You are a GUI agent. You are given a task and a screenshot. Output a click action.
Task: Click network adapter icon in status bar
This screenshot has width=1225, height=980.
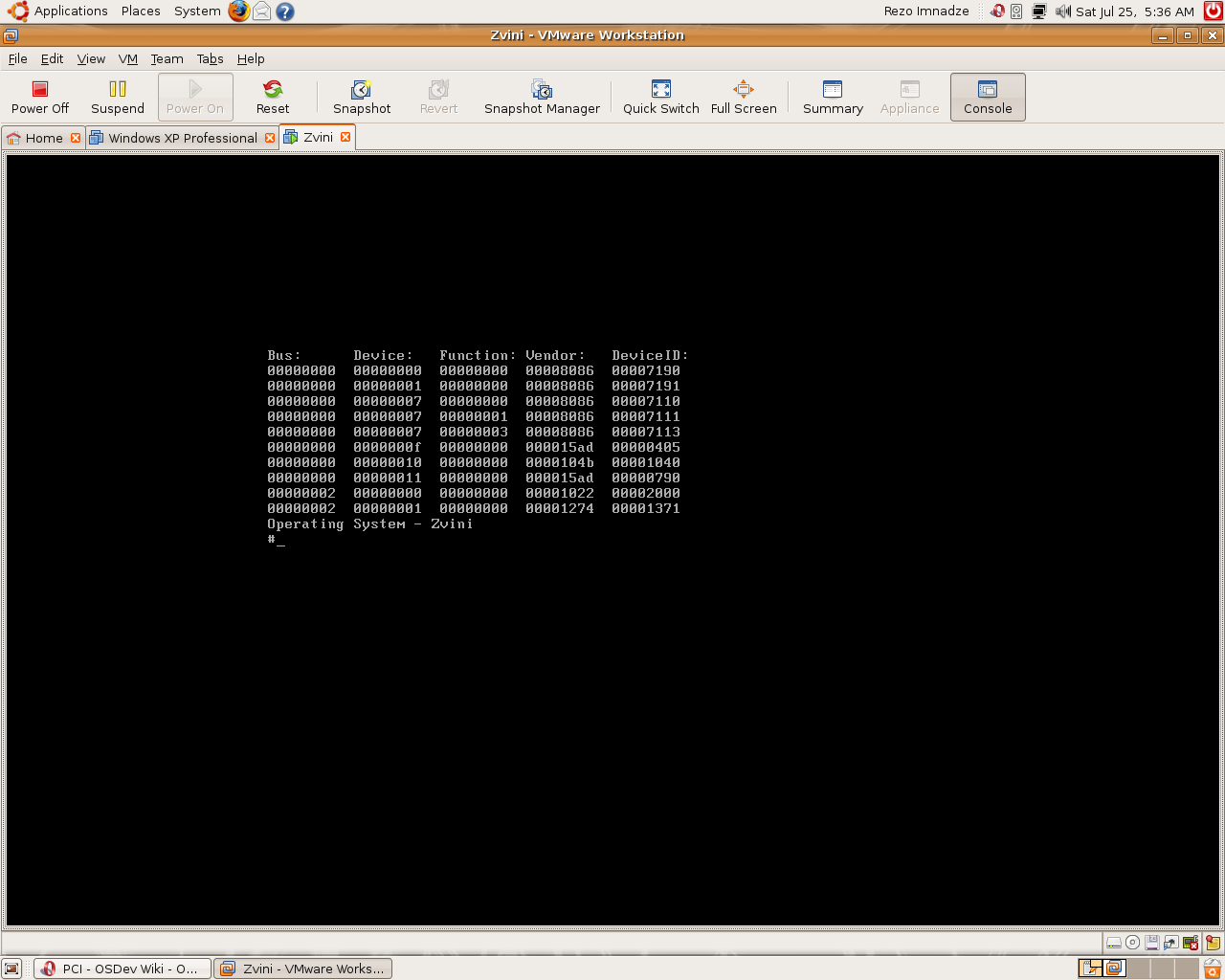(1171, 943)
